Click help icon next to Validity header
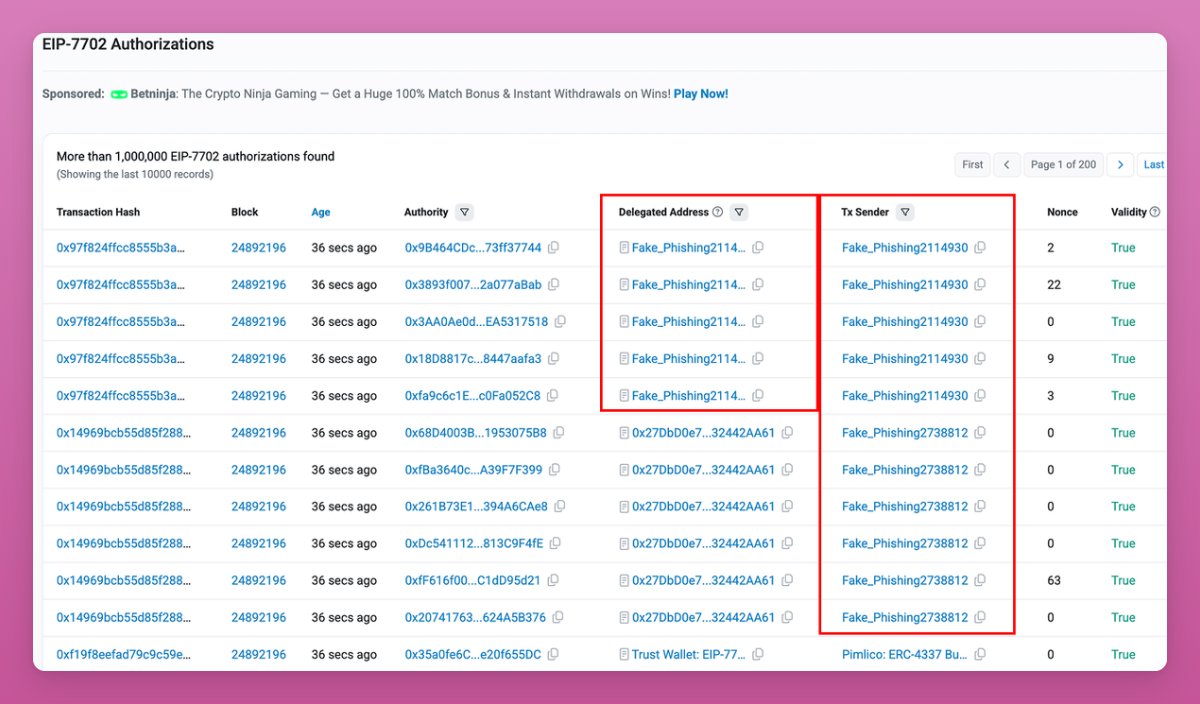Image resolution: width=1200 pixels, height=704 pixels. point(1155,212)
